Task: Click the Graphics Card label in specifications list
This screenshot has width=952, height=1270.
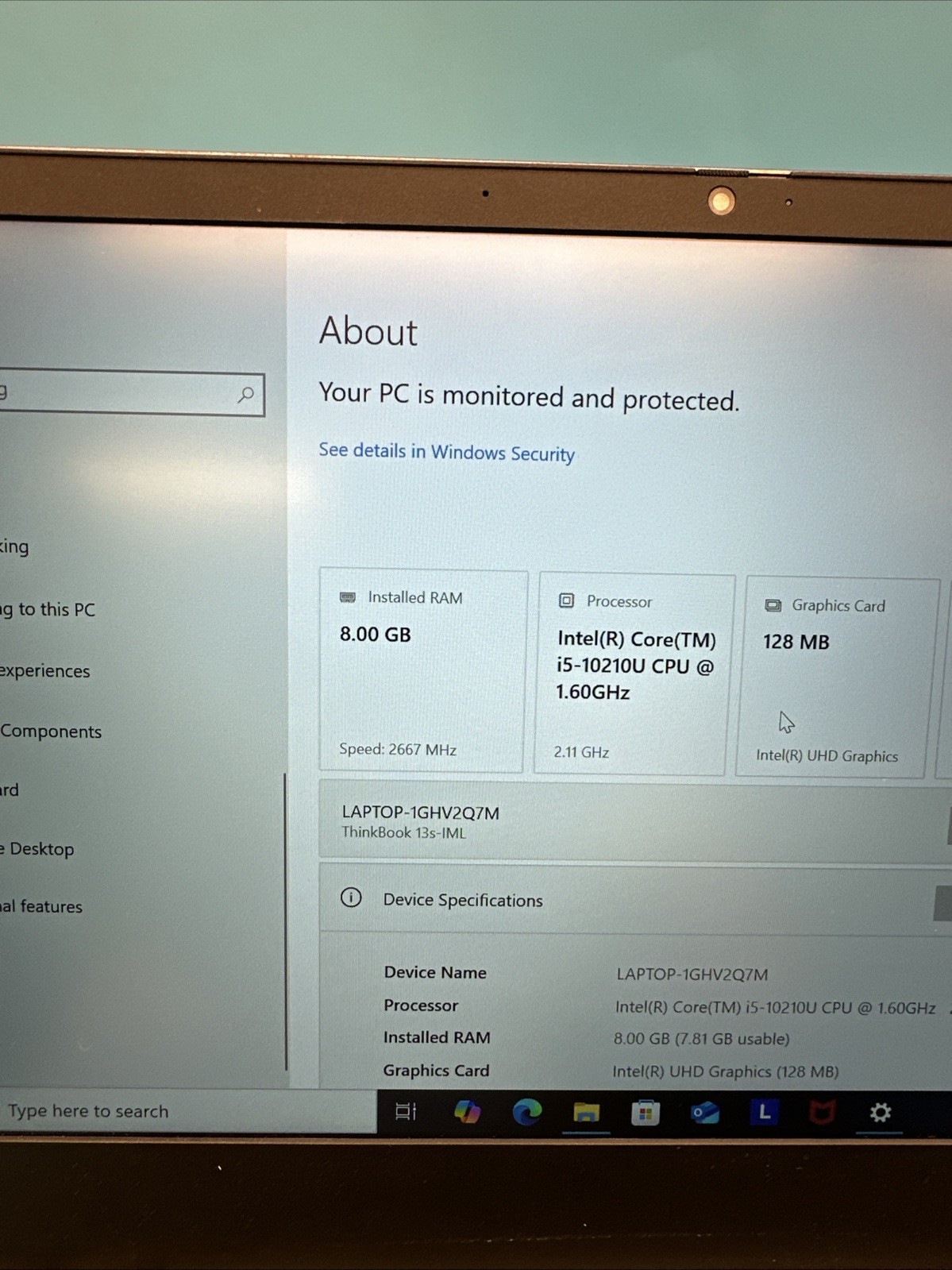Action: coord(436,1070)
